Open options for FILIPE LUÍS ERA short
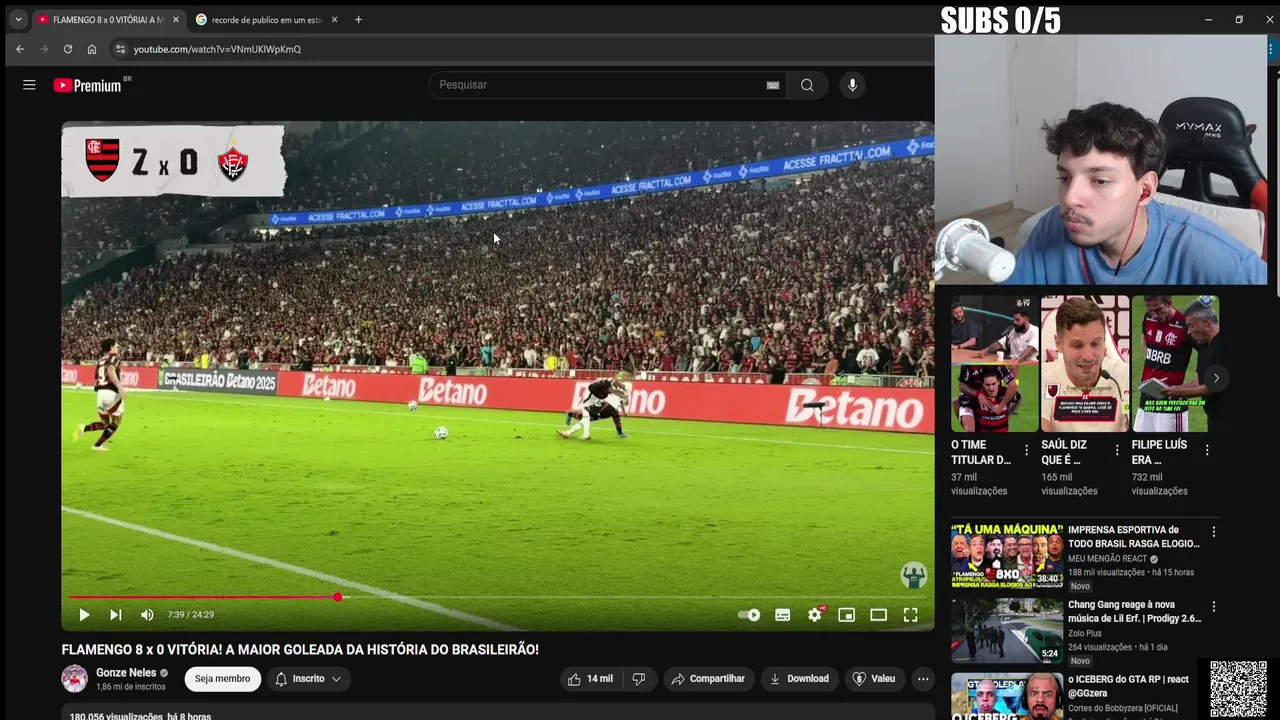 [x=1207, y=450]
